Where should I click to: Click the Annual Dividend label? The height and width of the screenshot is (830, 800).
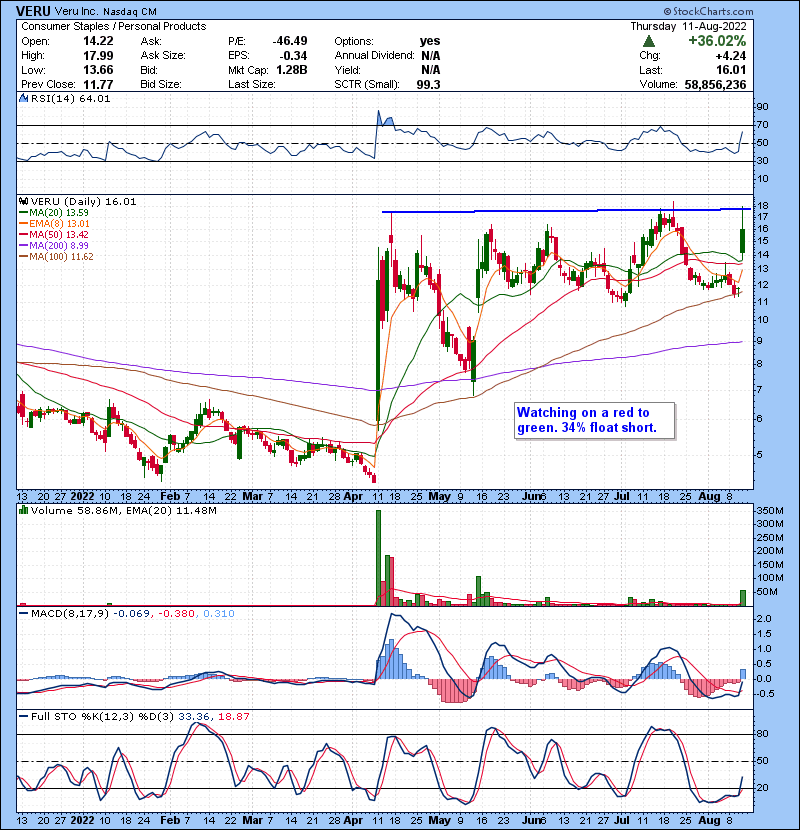[x=374, y=56]
